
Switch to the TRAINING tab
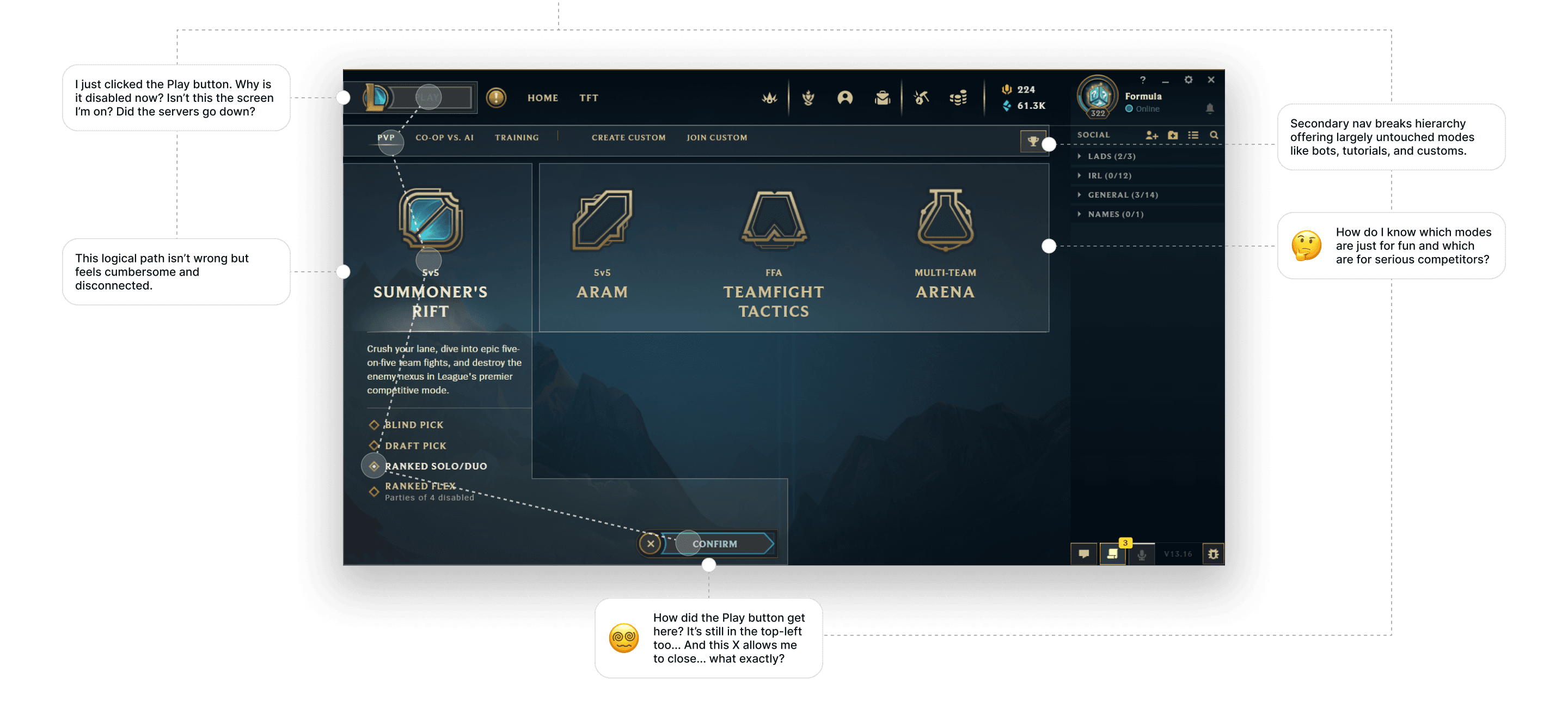[517, 138]
